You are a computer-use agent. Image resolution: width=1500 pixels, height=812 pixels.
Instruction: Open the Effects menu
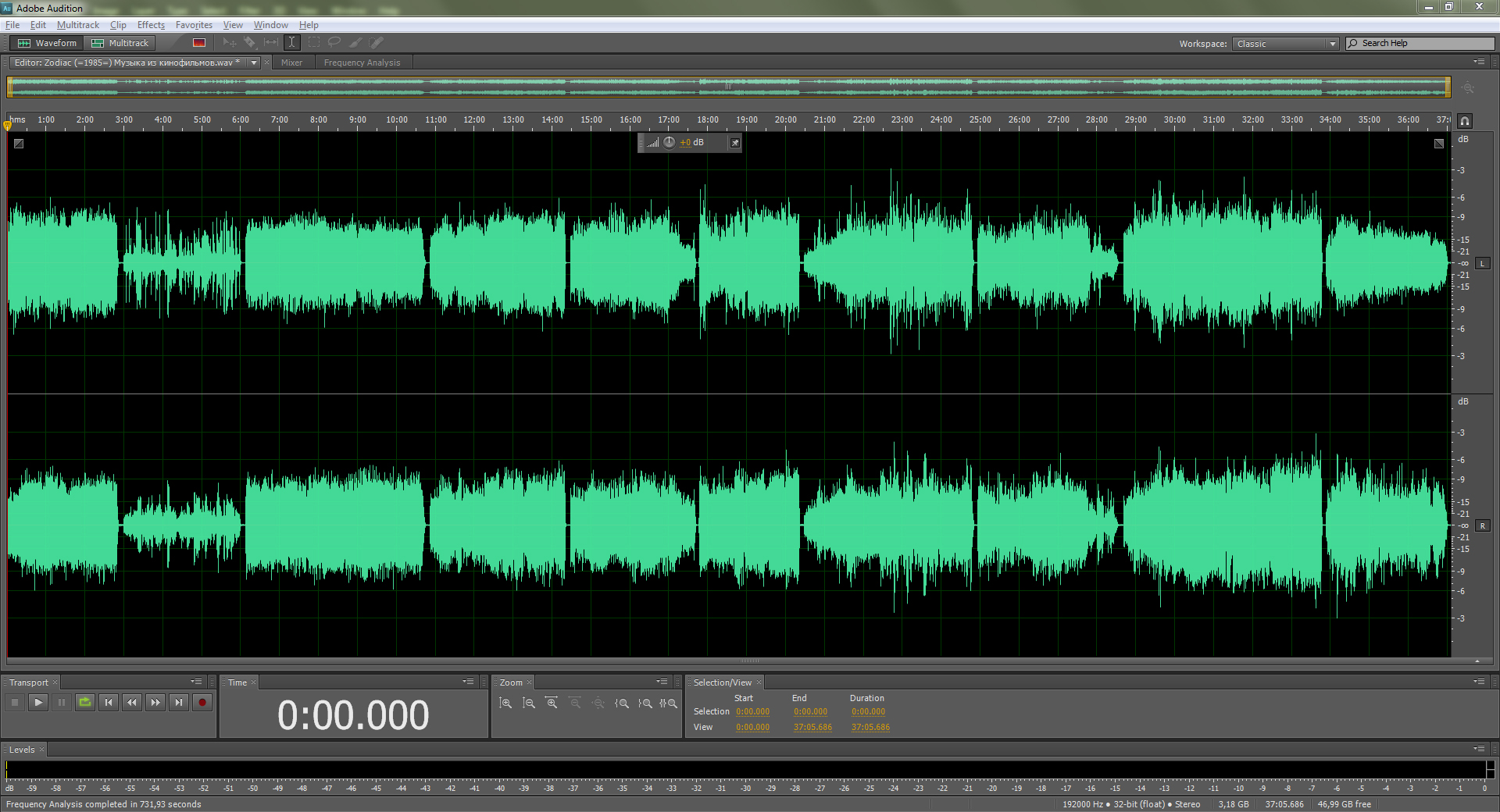pos(151,25)
